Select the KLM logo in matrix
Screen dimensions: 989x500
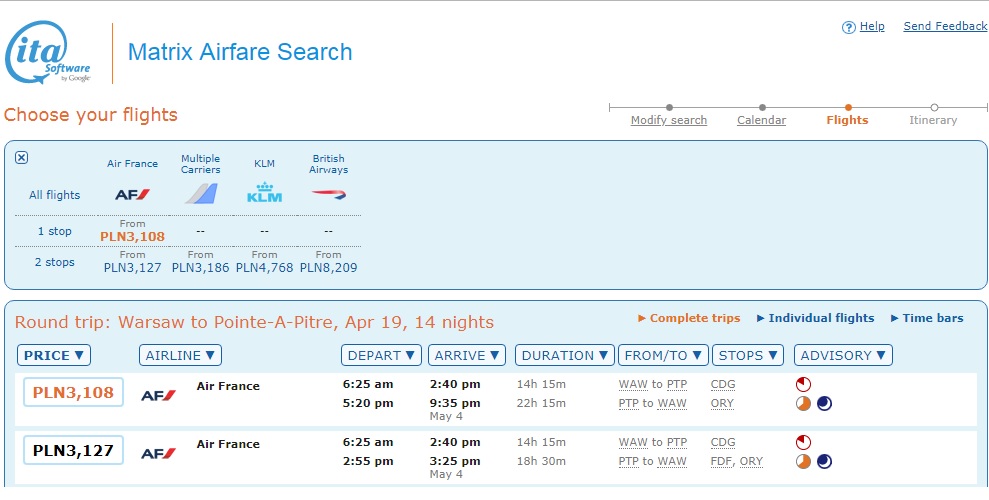(264, 193)
